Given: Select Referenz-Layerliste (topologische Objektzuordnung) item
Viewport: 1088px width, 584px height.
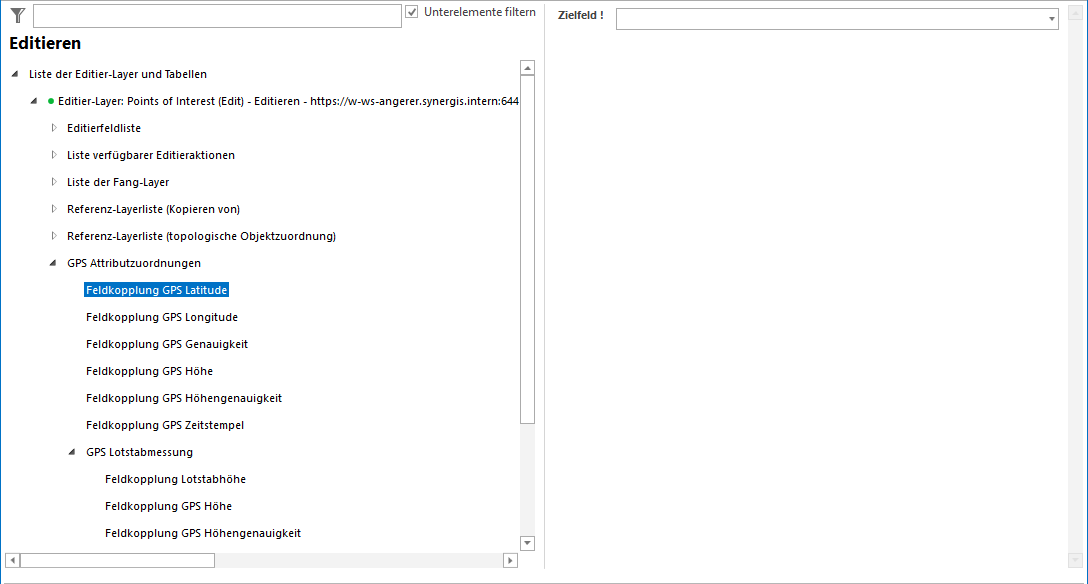Looking at the screenshot, I should 201,237.
